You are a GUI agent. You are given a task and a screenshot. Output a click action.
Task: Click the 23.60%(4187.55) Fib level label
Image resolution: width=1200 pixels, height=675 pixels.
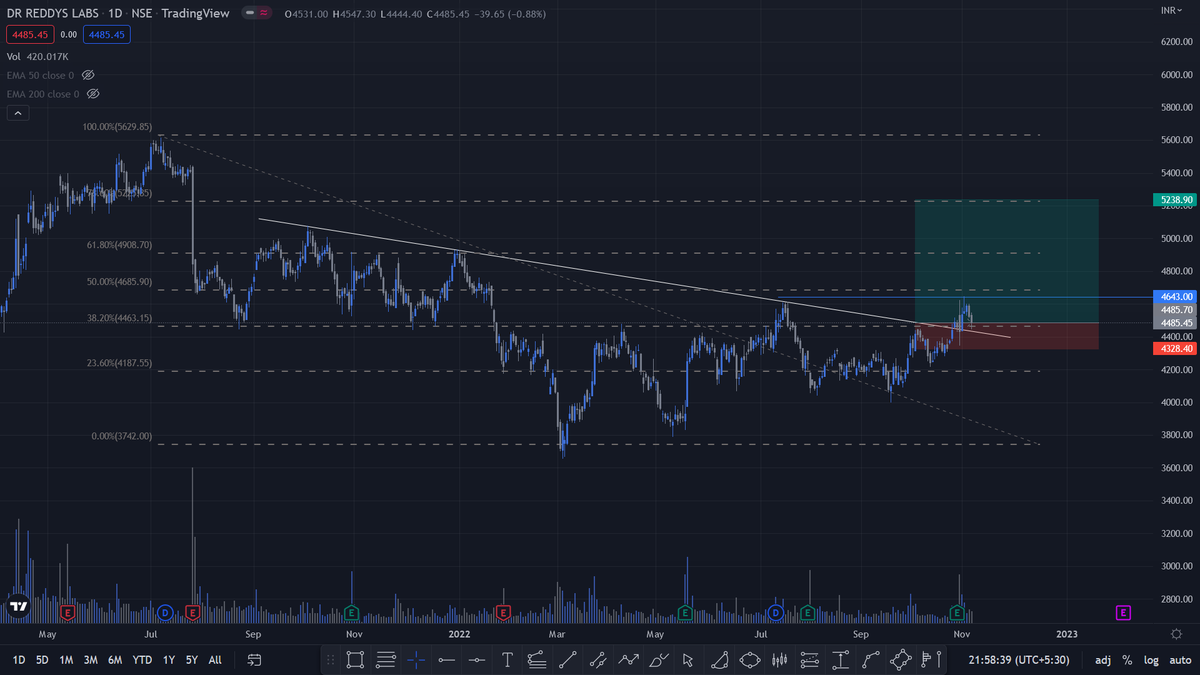pos(120,363)
